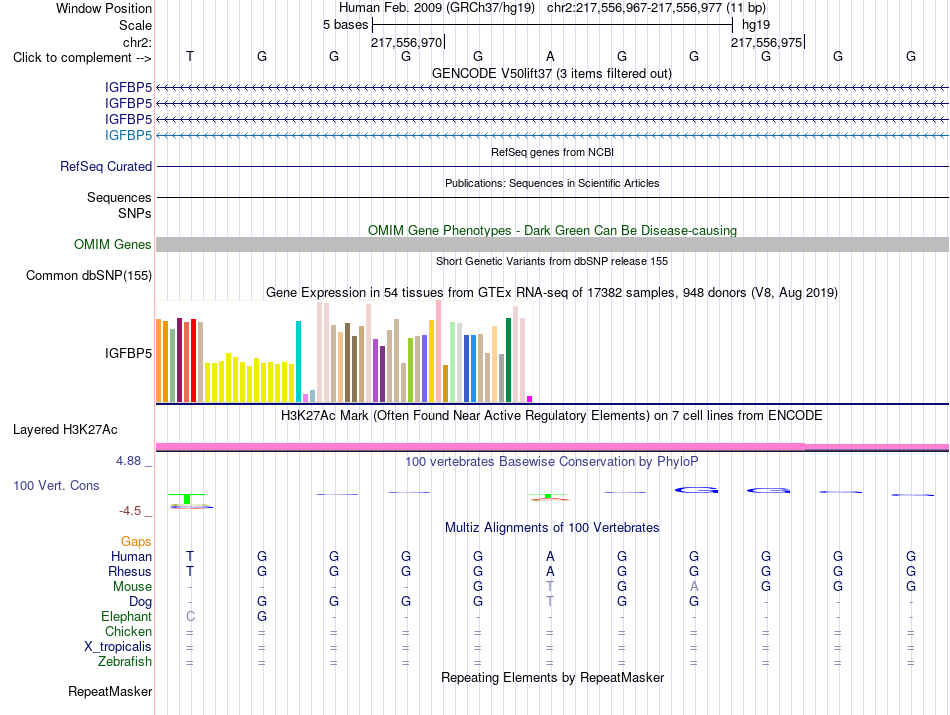This screenshot has height=715, width=950.
Task: Select the Elephant species row label
Action: tap(126, 616)
